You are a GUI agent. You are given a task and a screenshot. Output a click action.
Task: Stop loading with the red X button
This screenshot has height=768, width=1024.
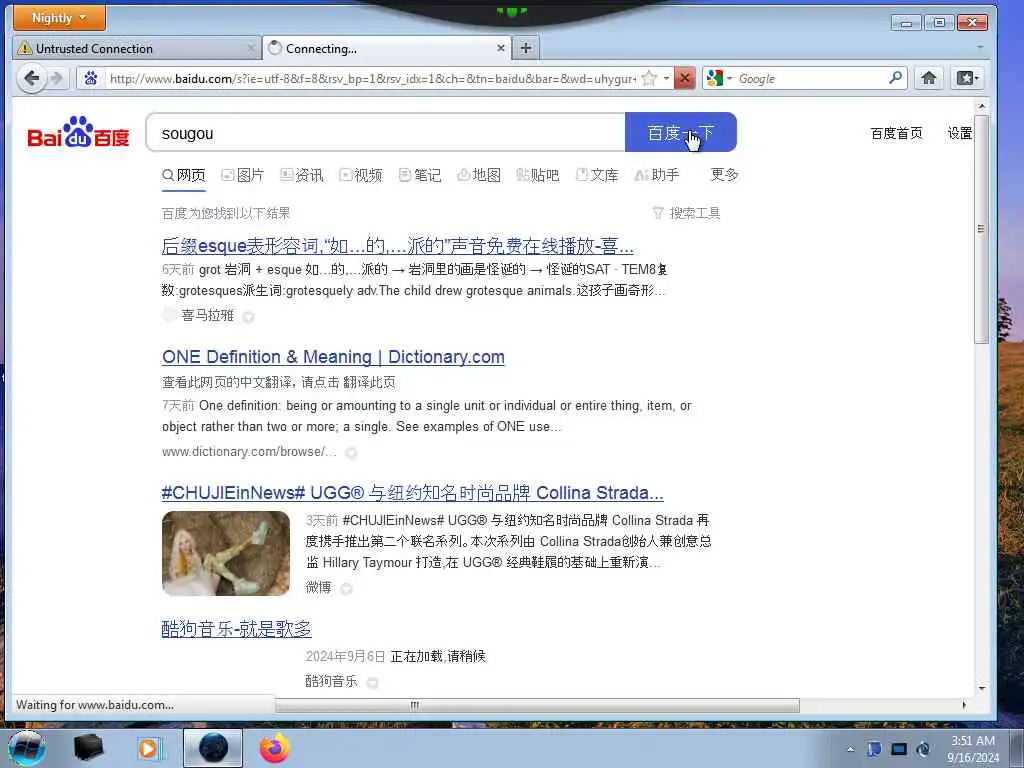pos(684,78)
